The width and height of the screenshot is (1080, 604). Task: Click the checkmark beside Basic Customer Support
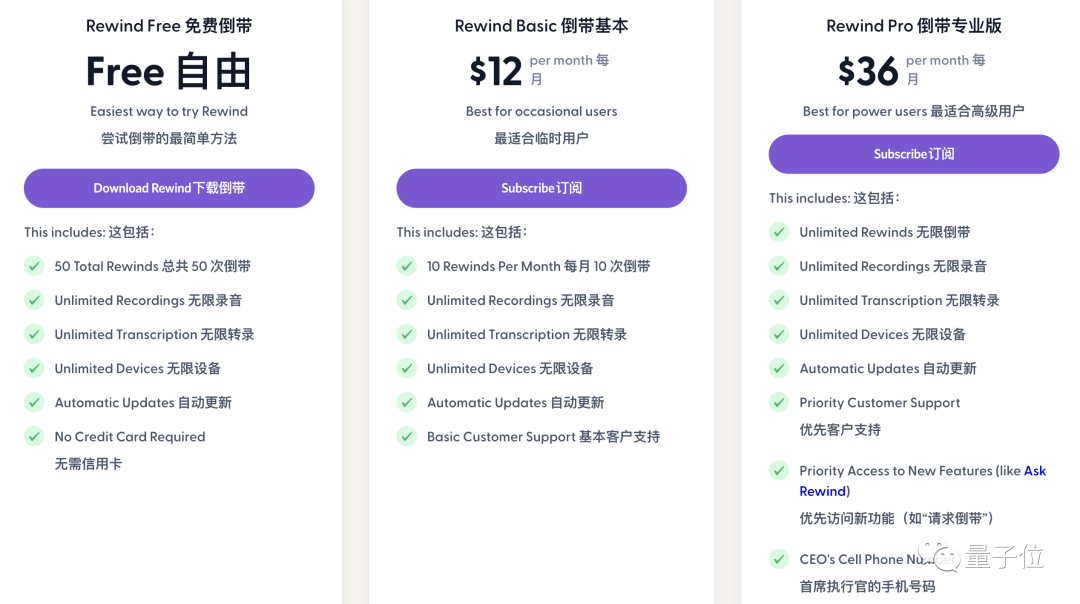406,437
